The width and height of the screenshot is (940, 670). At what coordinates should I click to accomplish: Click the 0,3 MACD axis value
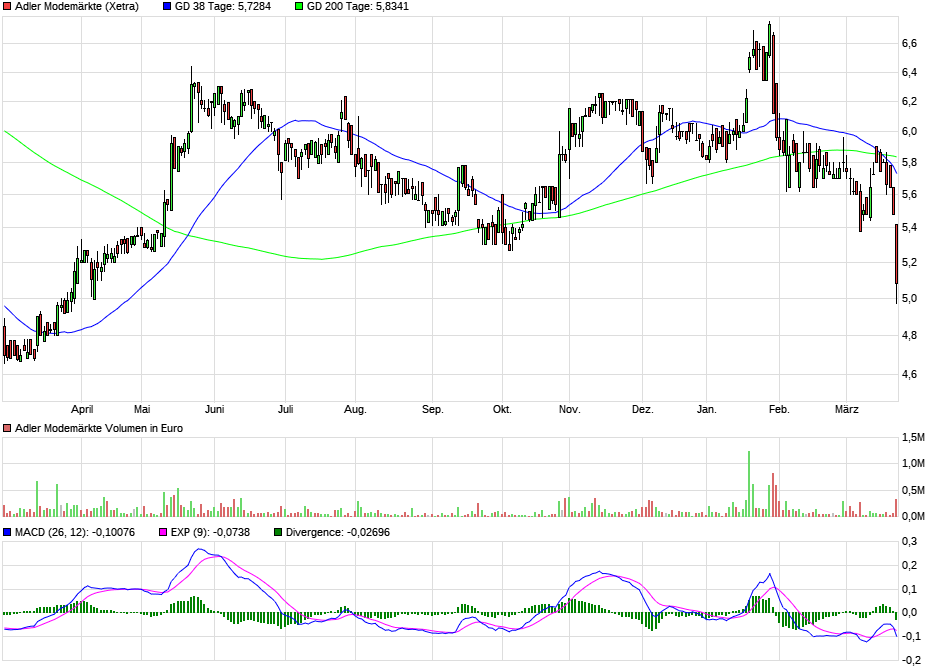tap(909, 542)
